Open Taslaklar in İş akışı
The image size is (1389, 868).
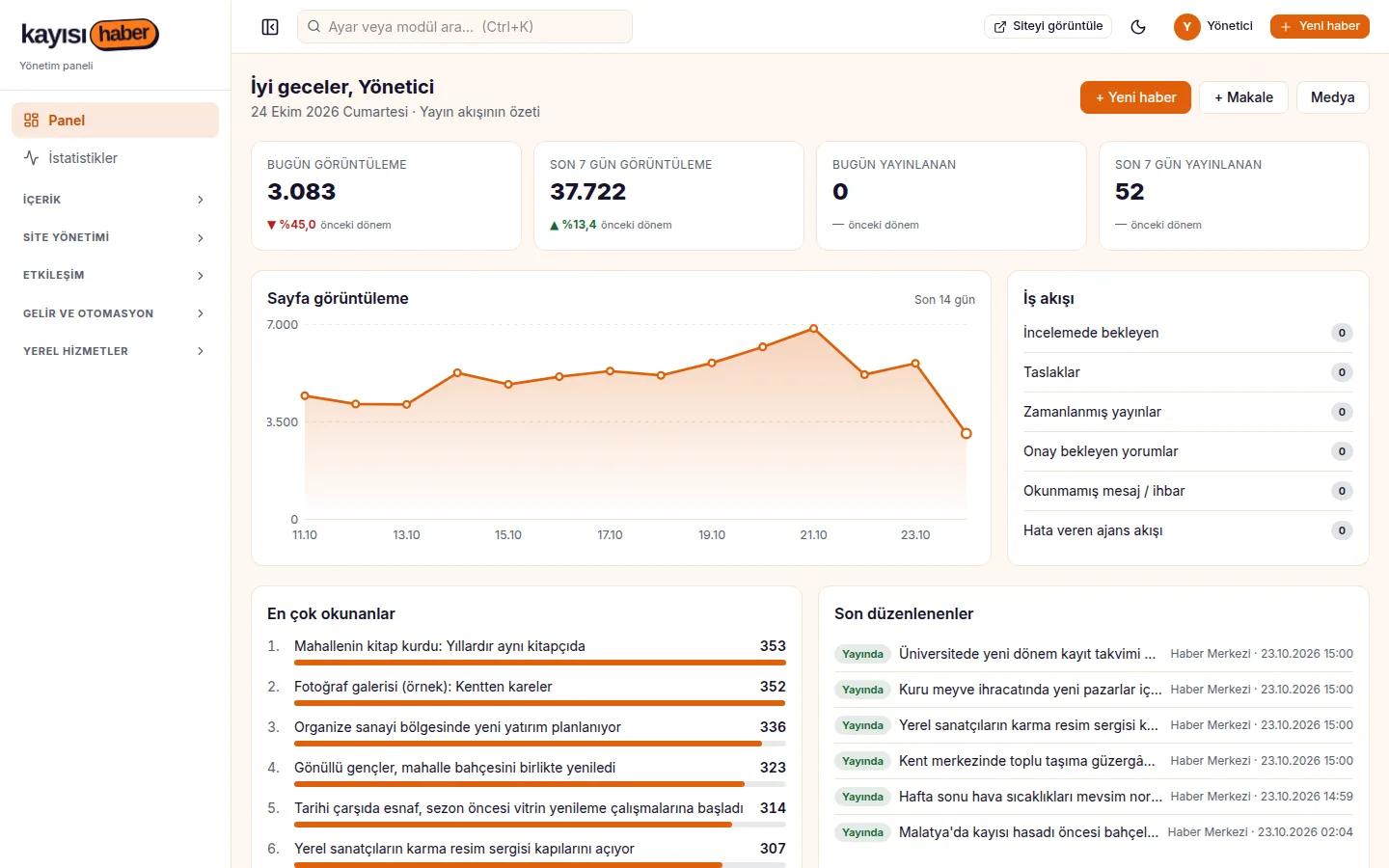tap(1188, 372)
